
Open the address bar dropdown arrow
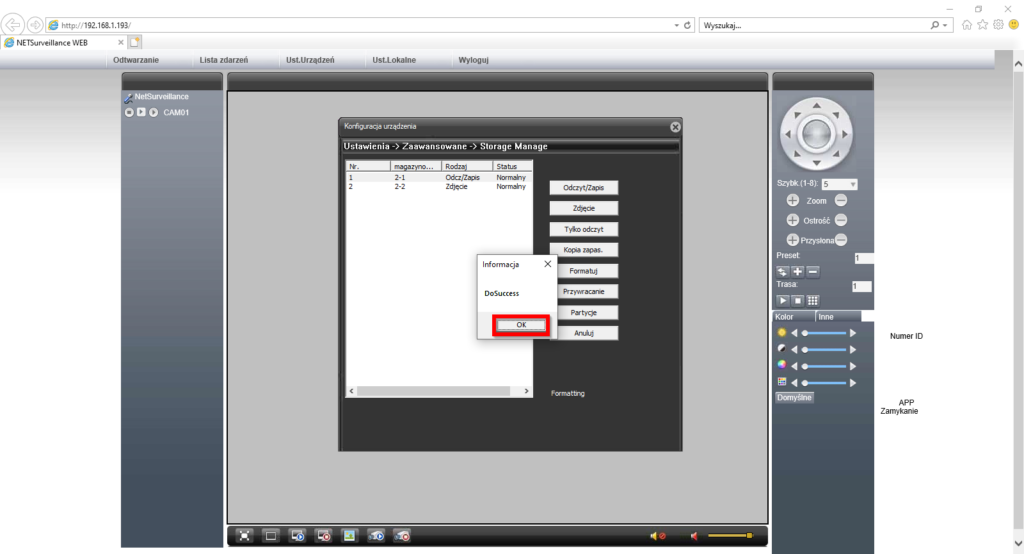pos(676,24)
